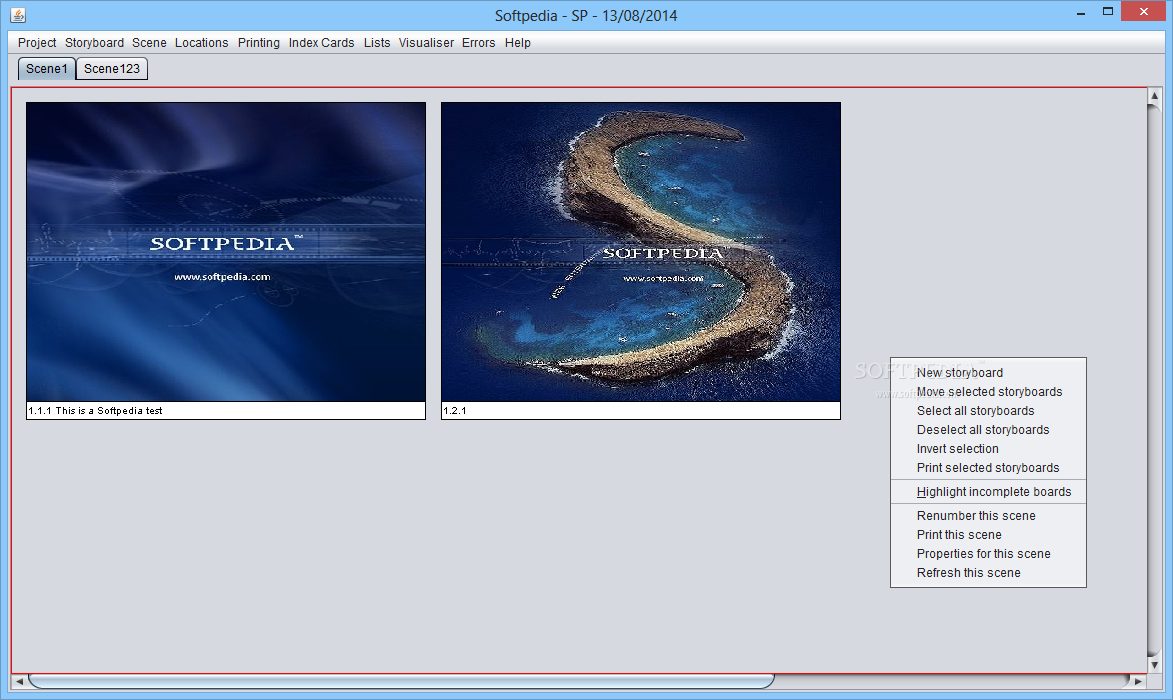Open the Help menu
Screen dimensions: 1173x700
tap(517, 43)
